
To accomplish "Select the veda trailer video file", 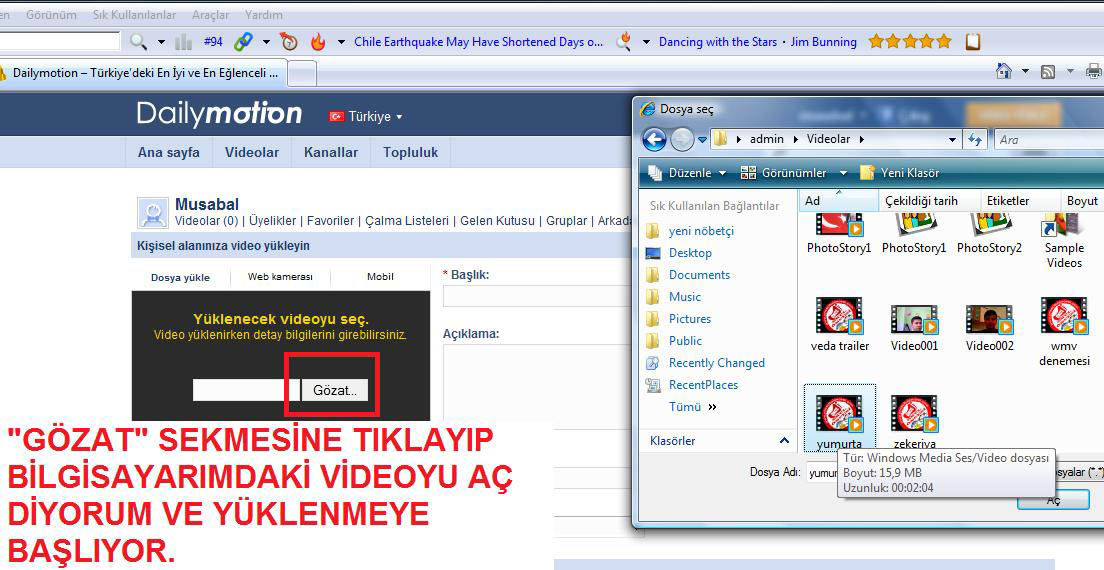I will point(839,324).
